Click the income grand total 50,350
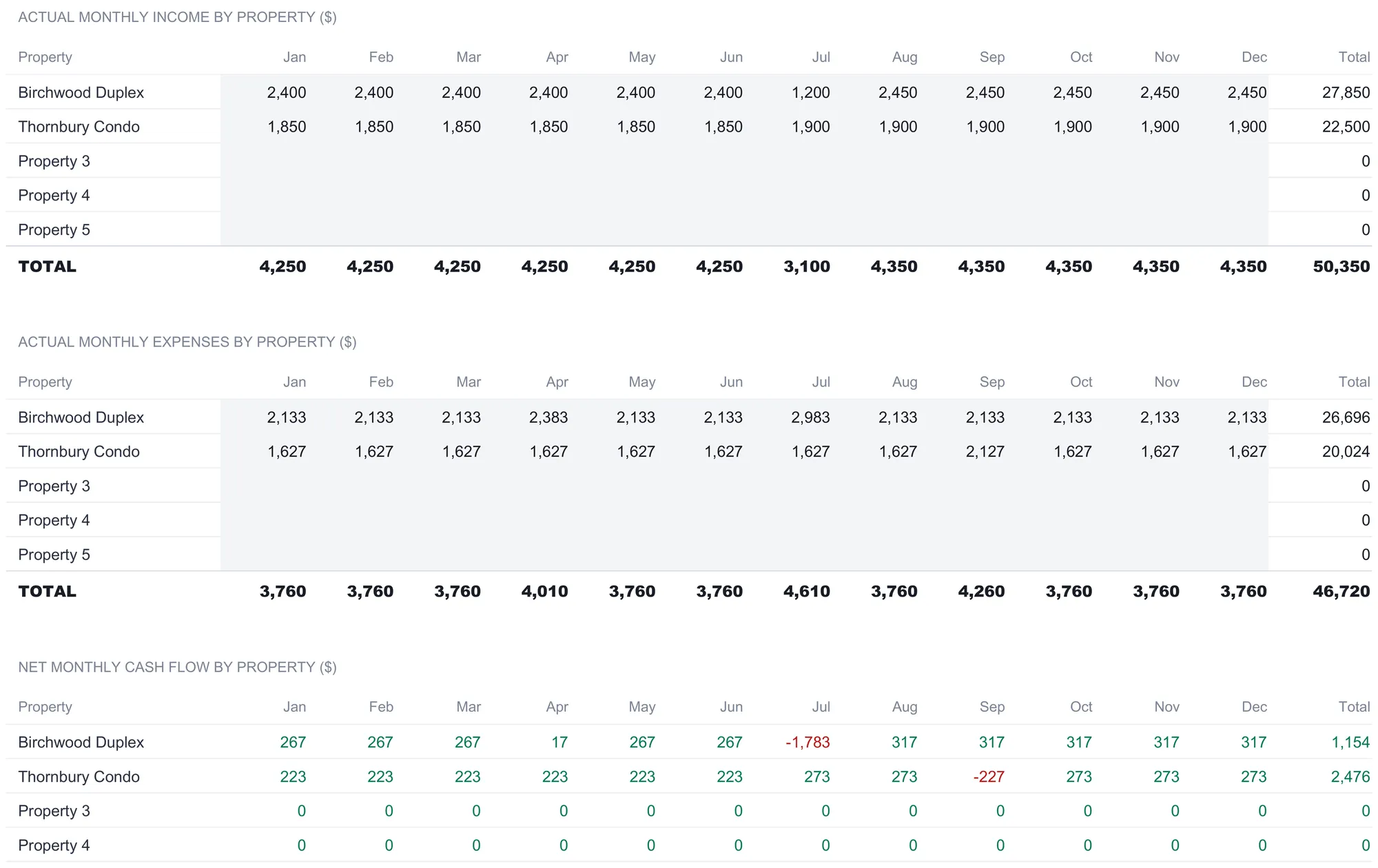Image resolution: width=1378 pixels, height=868 pixels. [x=1341, y=267]
